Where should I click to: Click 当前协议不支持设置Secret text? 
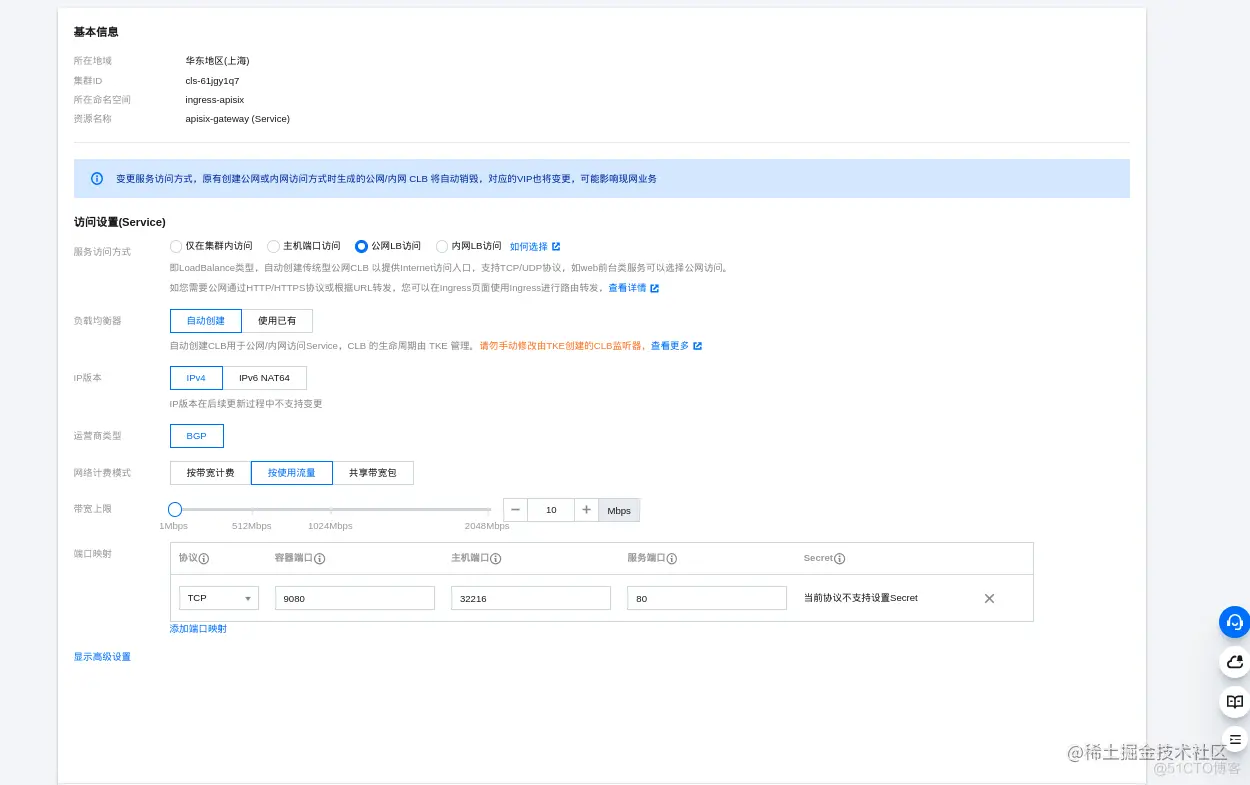[x=861, y=598]
